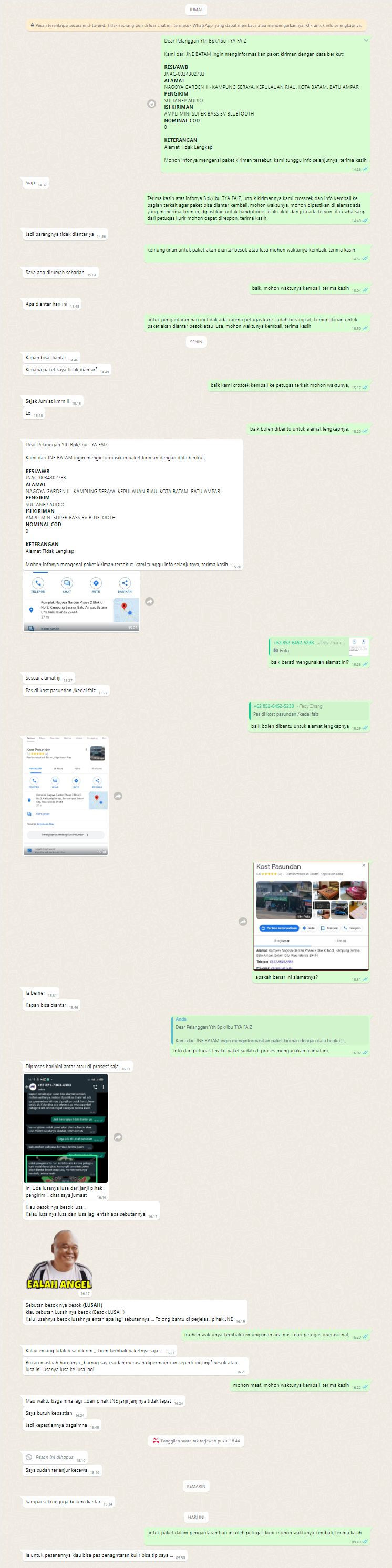Screen dimensions: 392x1568
Task: Jump to quoted 'Anda' Dear Pelanggan message
Action: (x=271, y=1030)
